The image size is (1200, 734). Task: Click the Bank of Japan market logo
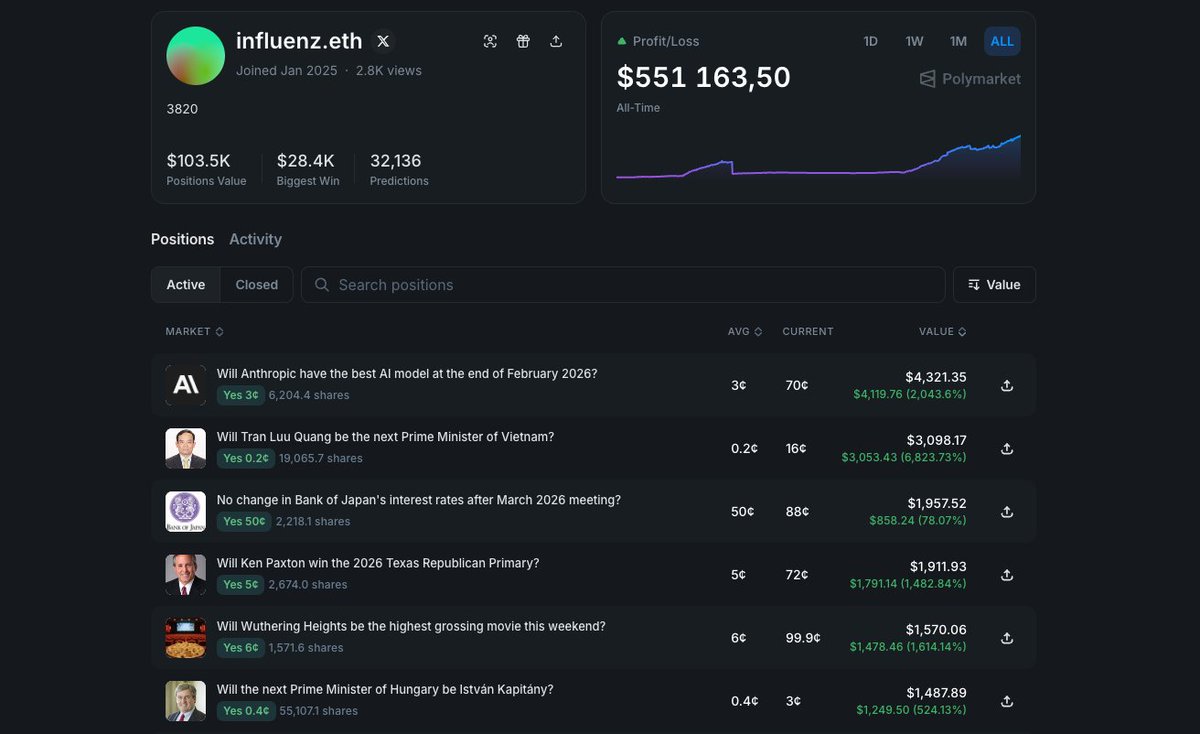[x=186, y=511]
